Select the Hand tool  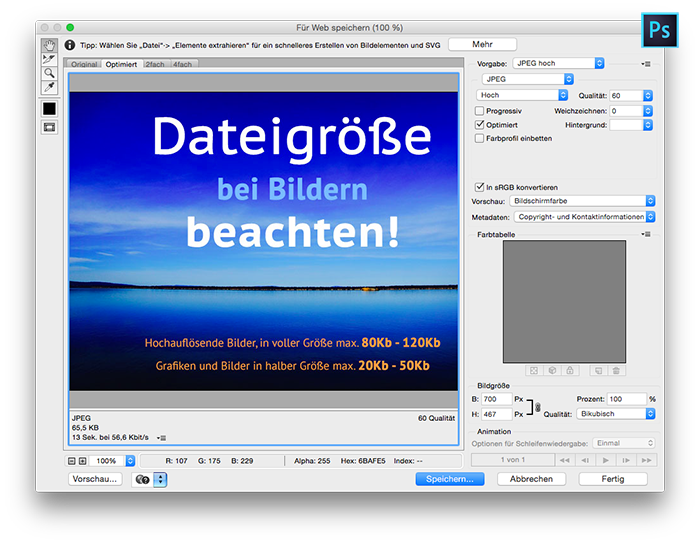(49, 45)
